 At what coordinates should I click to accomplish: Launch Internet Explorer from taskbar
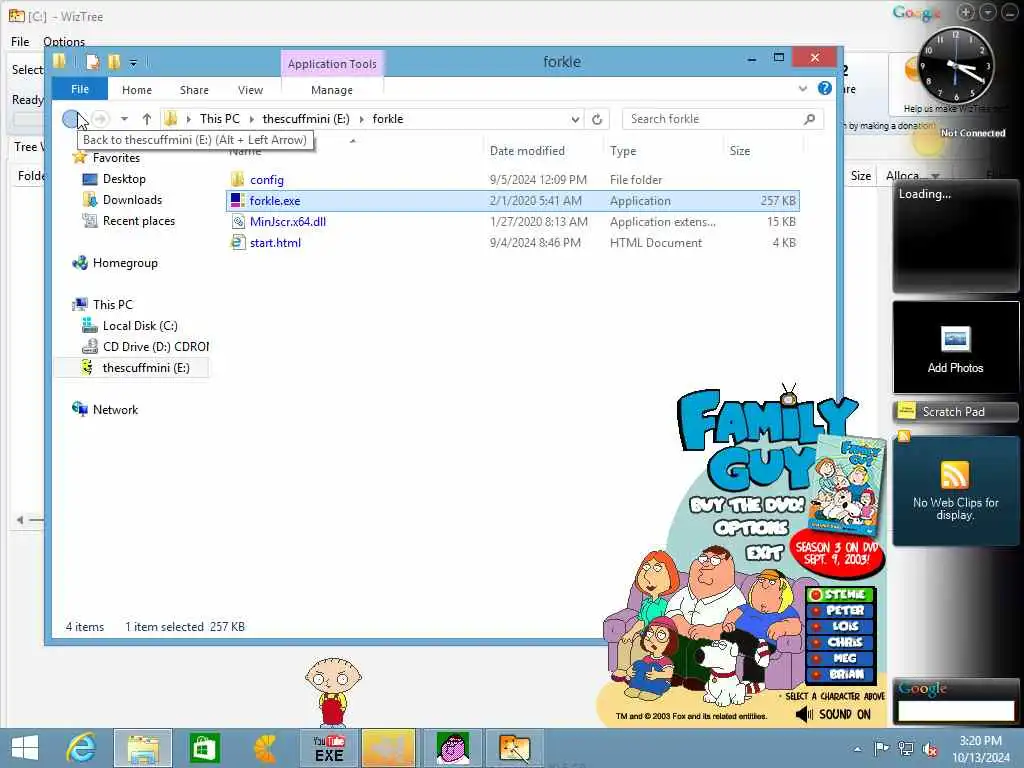(81, 748)
